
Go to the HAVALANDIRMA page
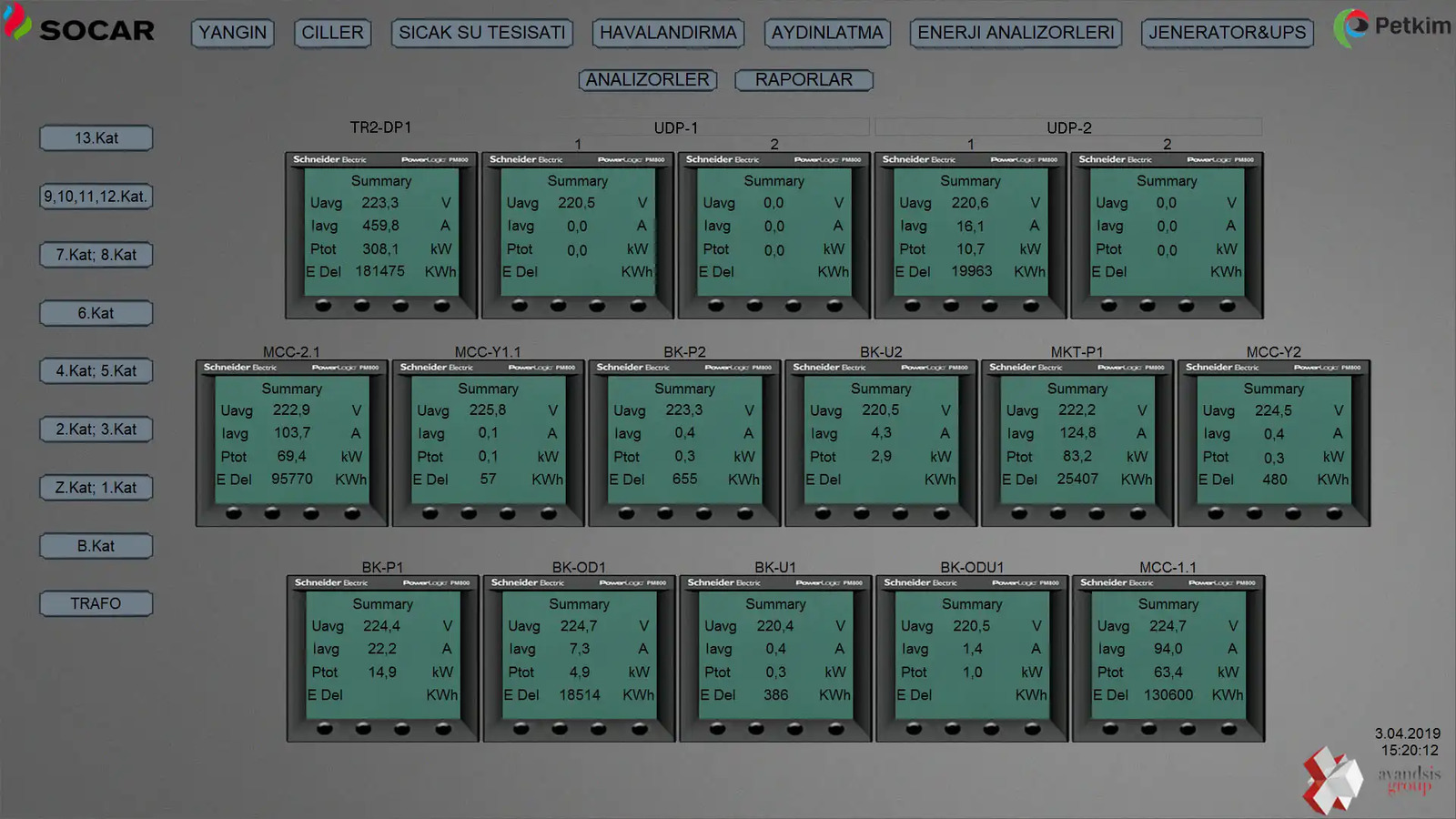click(x=668, y=33)
